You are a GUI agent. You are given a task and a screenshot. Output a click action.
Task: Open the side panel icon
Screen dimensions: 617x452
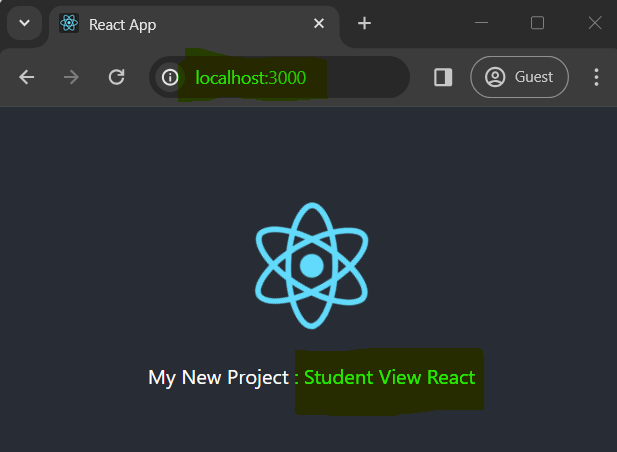pyautogui.click(x=443, y=77)
